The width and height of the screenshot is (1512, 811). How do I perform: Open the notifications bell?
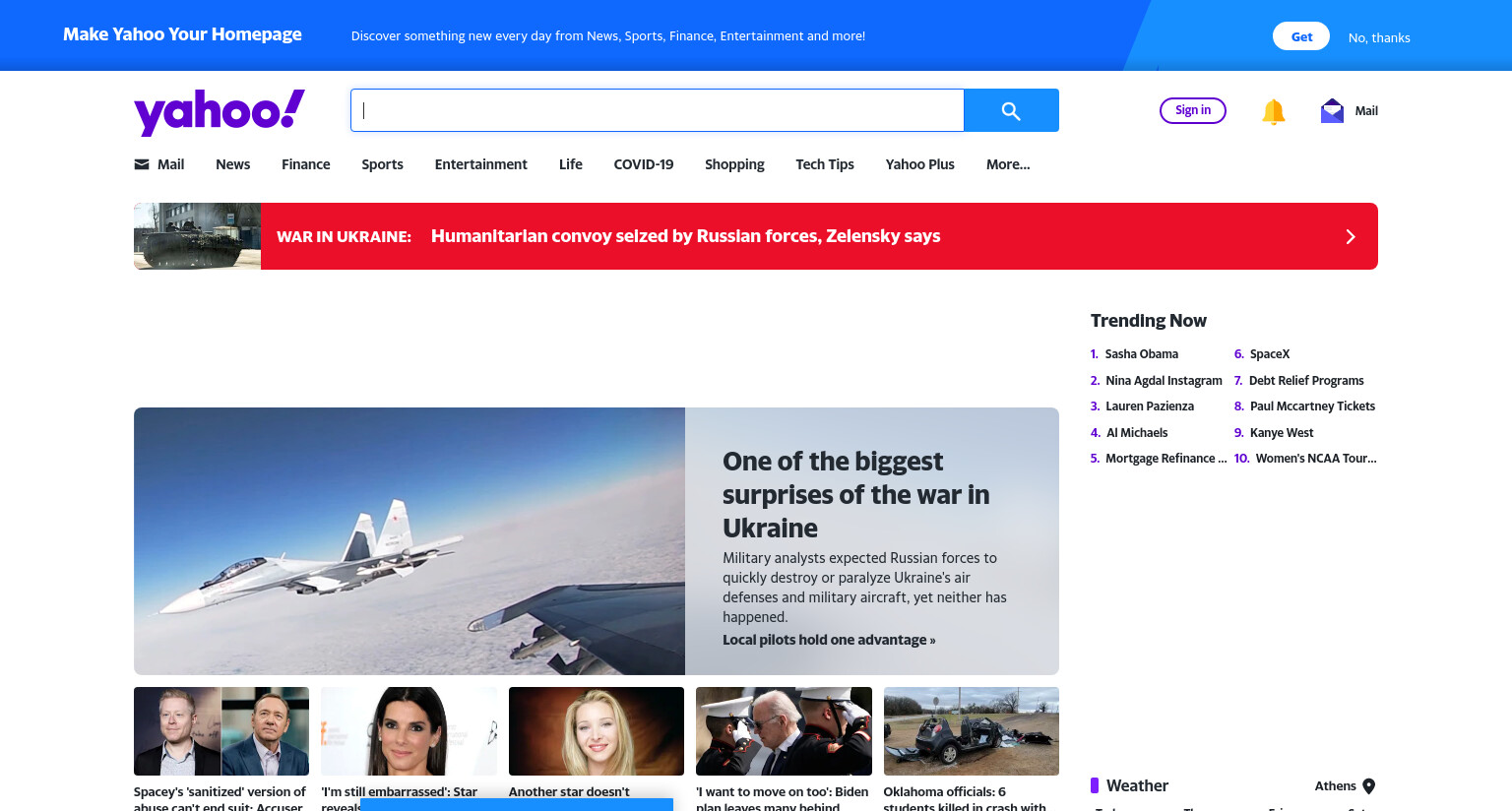[1273, 111]
